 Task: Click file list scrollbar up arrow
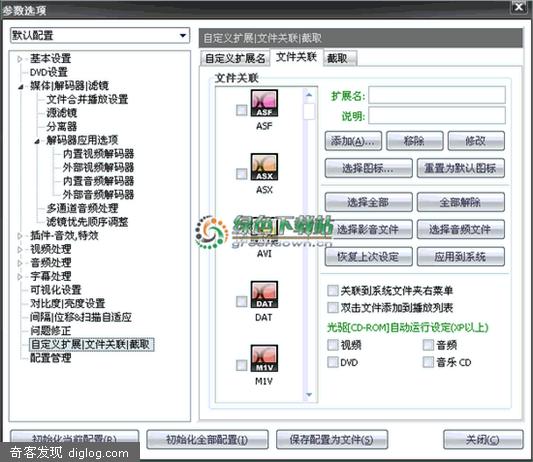click(309, 95)
